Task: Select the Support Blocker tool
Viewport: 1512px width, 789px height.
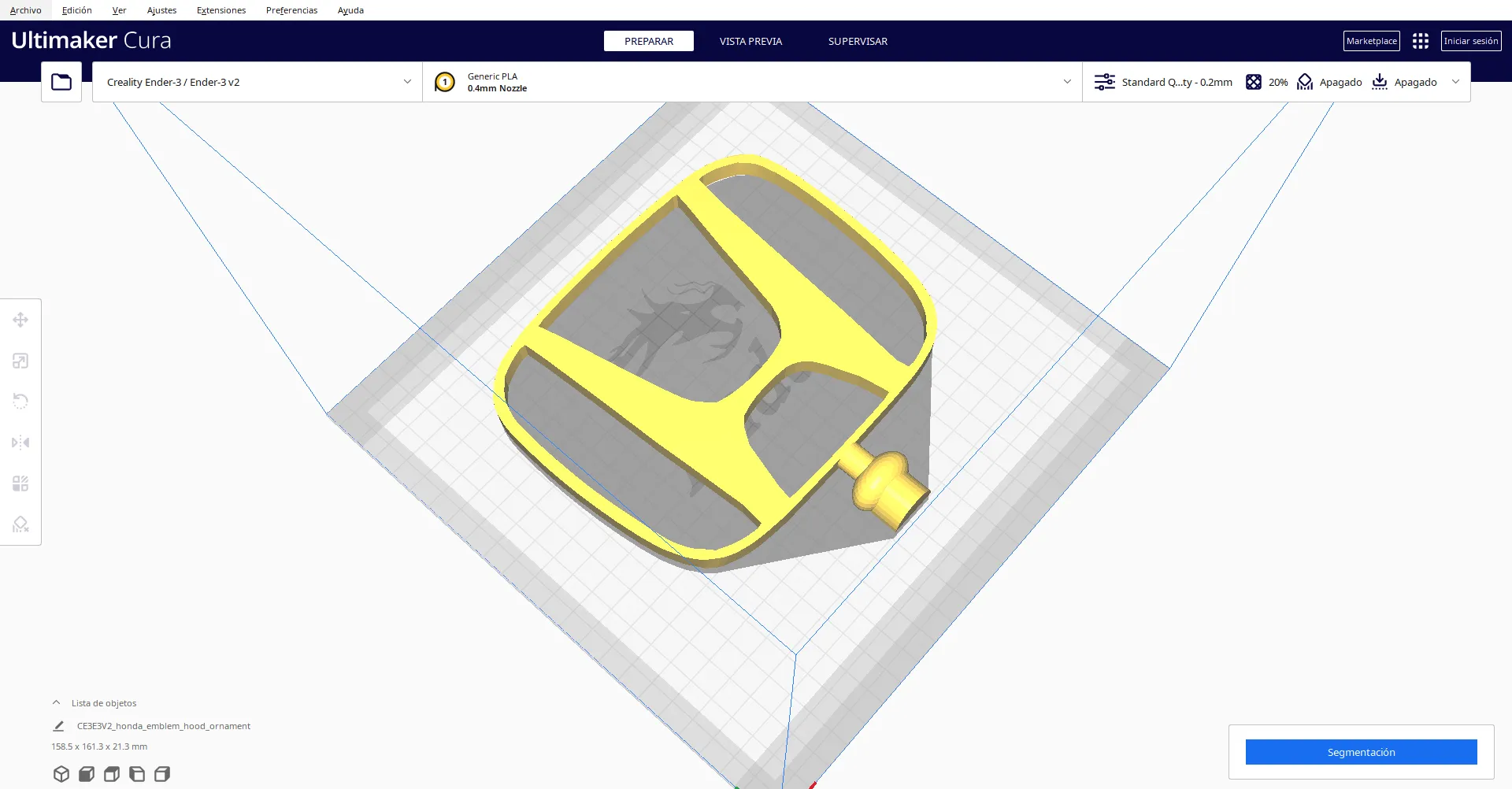Action: 20,524
